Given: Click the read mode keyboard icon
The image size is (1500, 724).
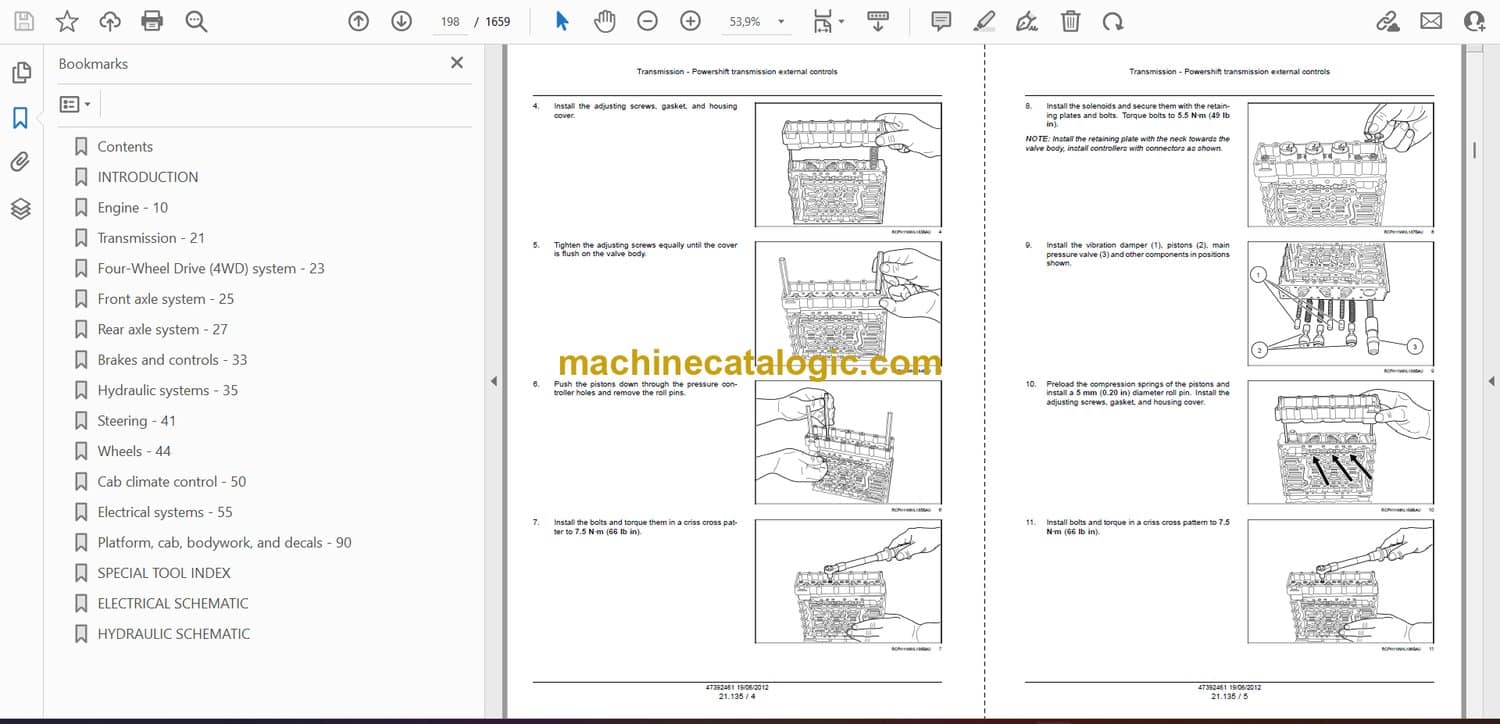Looking at the screenshot, I should 878,21.
